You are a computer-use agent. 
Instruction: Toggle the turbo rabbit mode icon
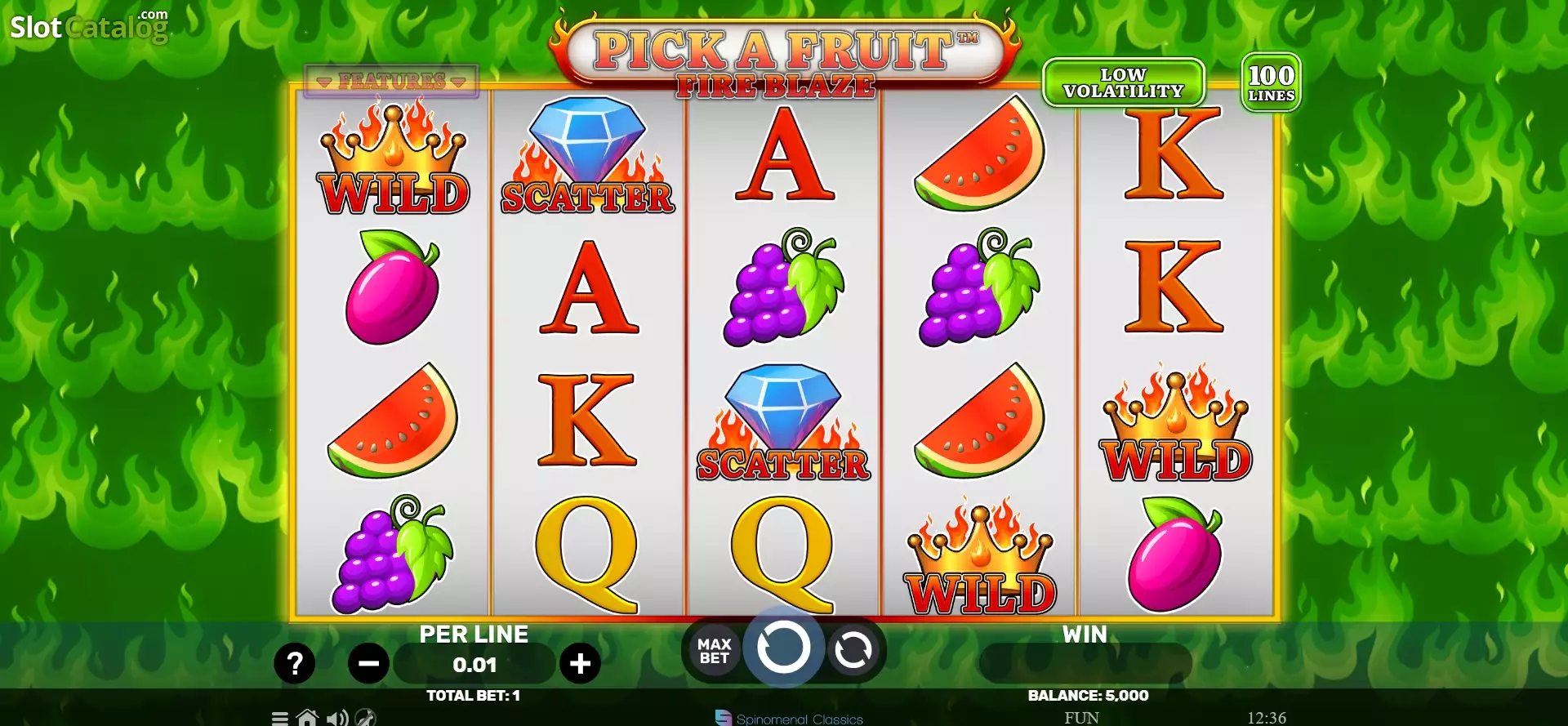366,718
